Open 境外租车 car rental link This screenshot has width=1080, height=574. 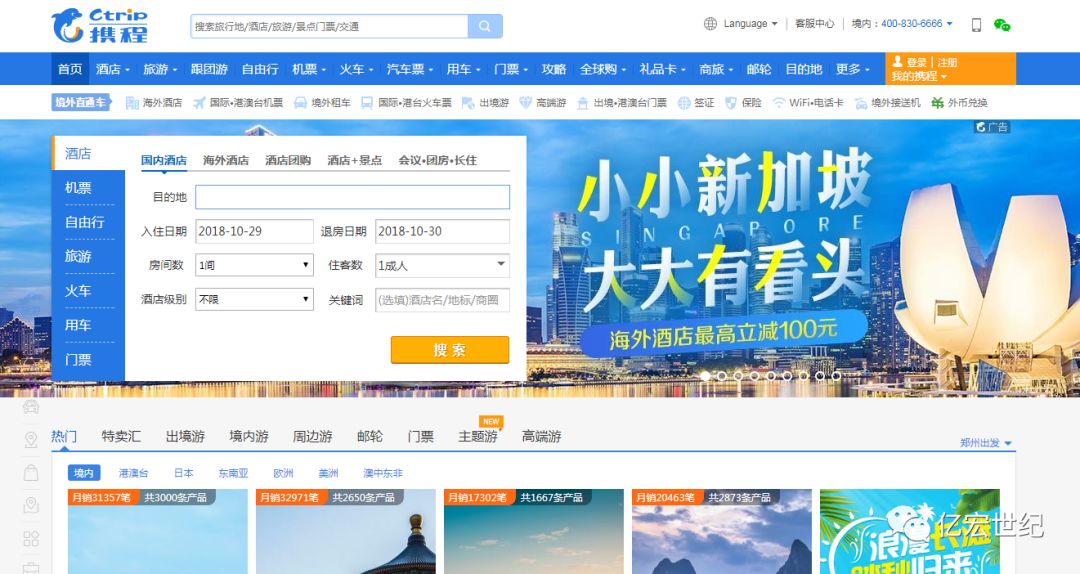click(322, 103)
